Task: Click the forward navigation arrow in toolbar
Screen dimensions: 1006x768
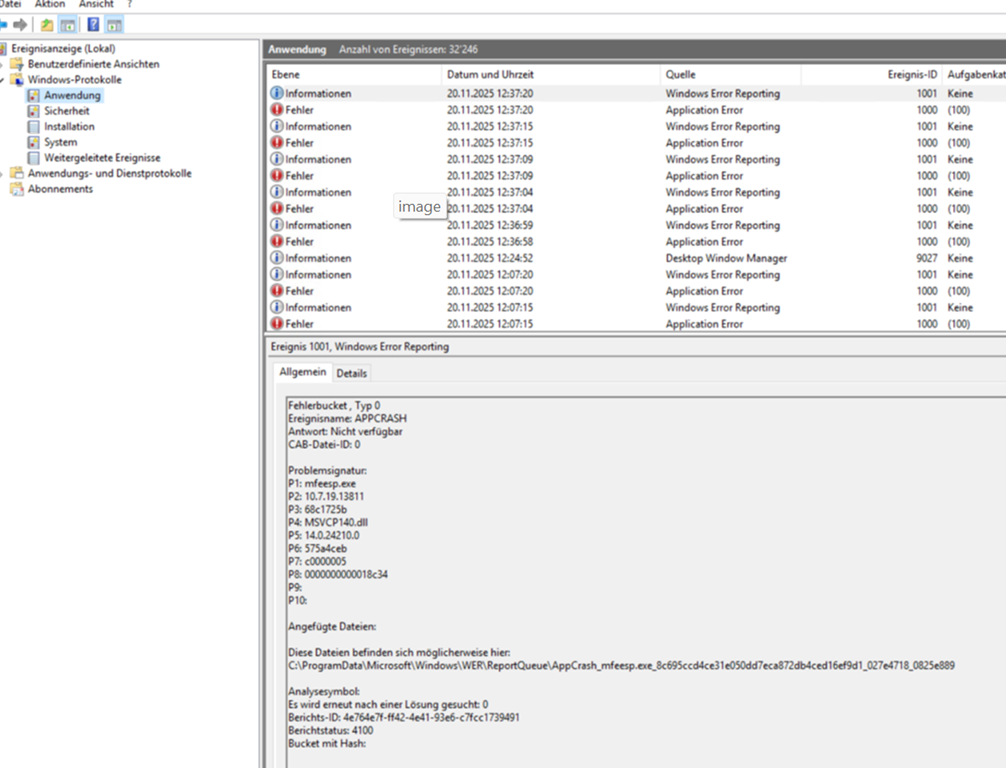Action: (20, 24)
